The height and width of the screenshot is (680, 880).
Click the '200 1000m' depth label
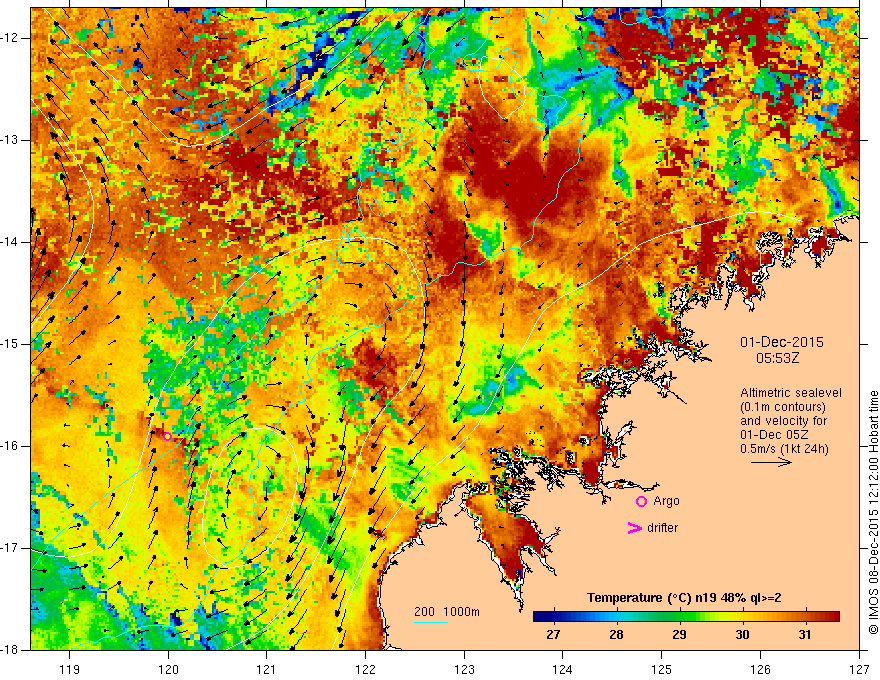coord(447,612)
